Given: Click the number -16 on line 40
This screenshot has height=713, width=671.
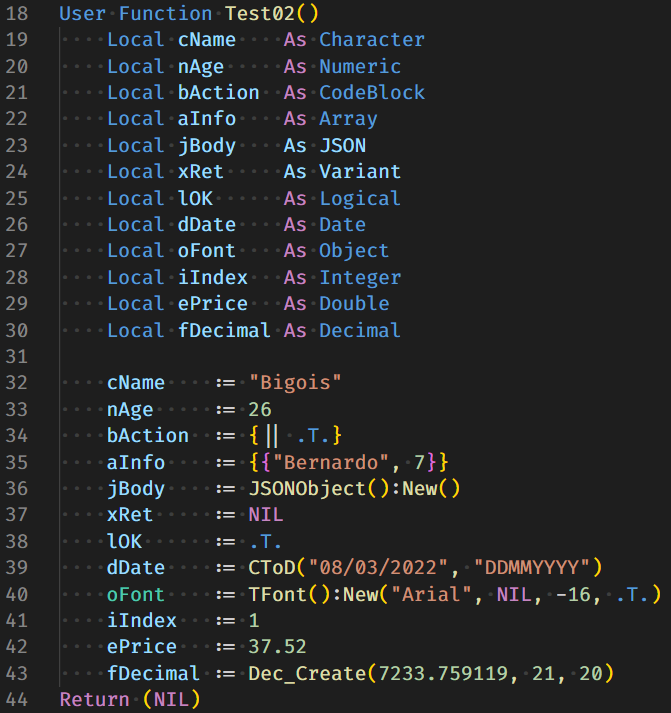Looking at the screenshot, I should [x=573, y=594].
